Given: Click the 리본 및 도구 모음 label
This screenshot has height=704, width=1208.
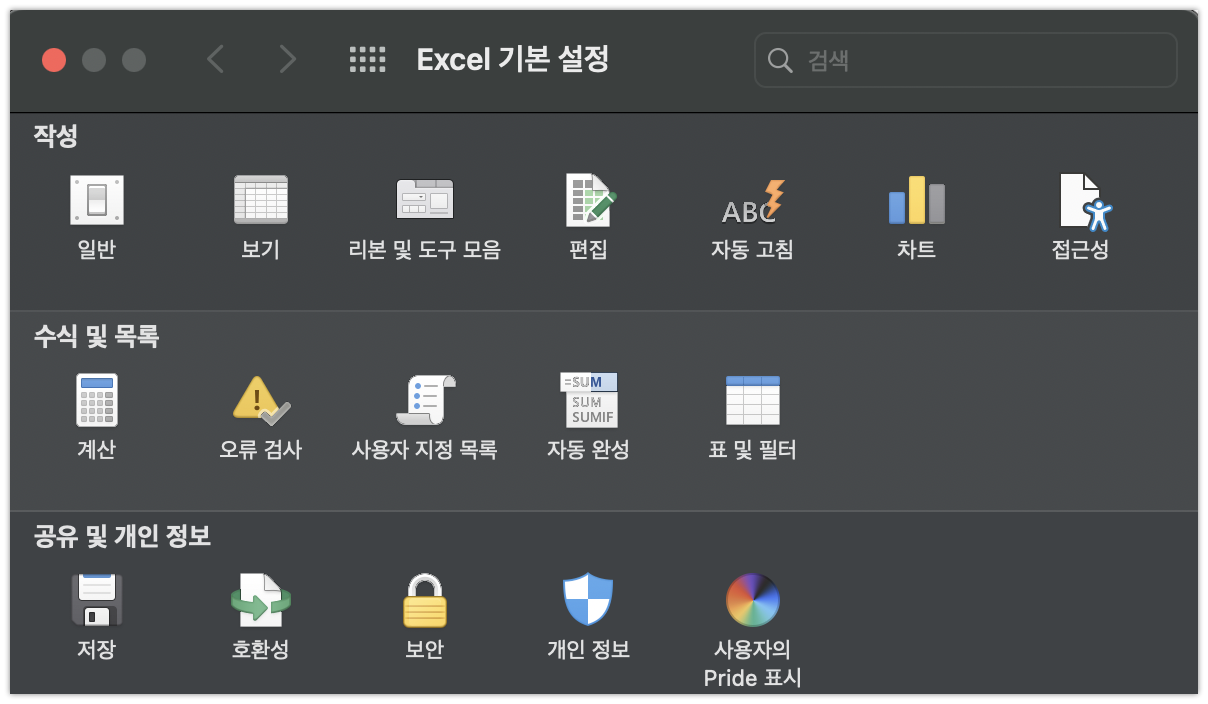Looking at the screenshot, I should coord(425,250).
